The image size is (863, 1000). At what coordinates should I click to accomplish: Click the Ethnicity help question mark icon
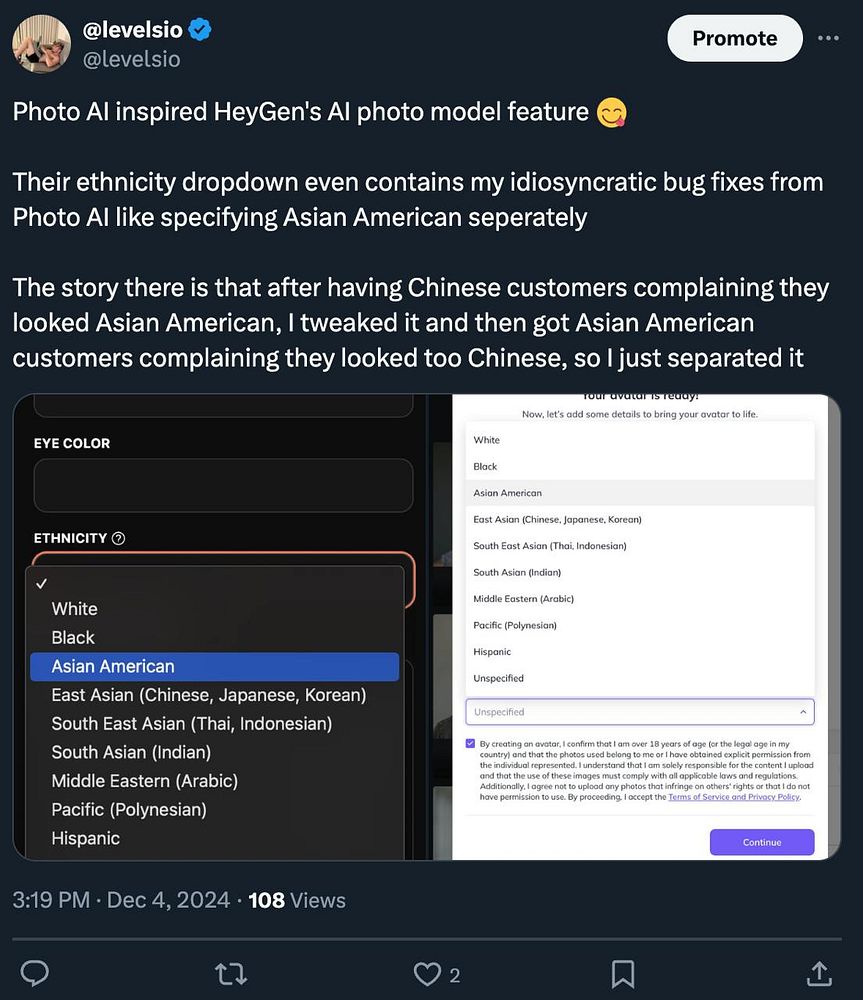(x=119, y=538)
